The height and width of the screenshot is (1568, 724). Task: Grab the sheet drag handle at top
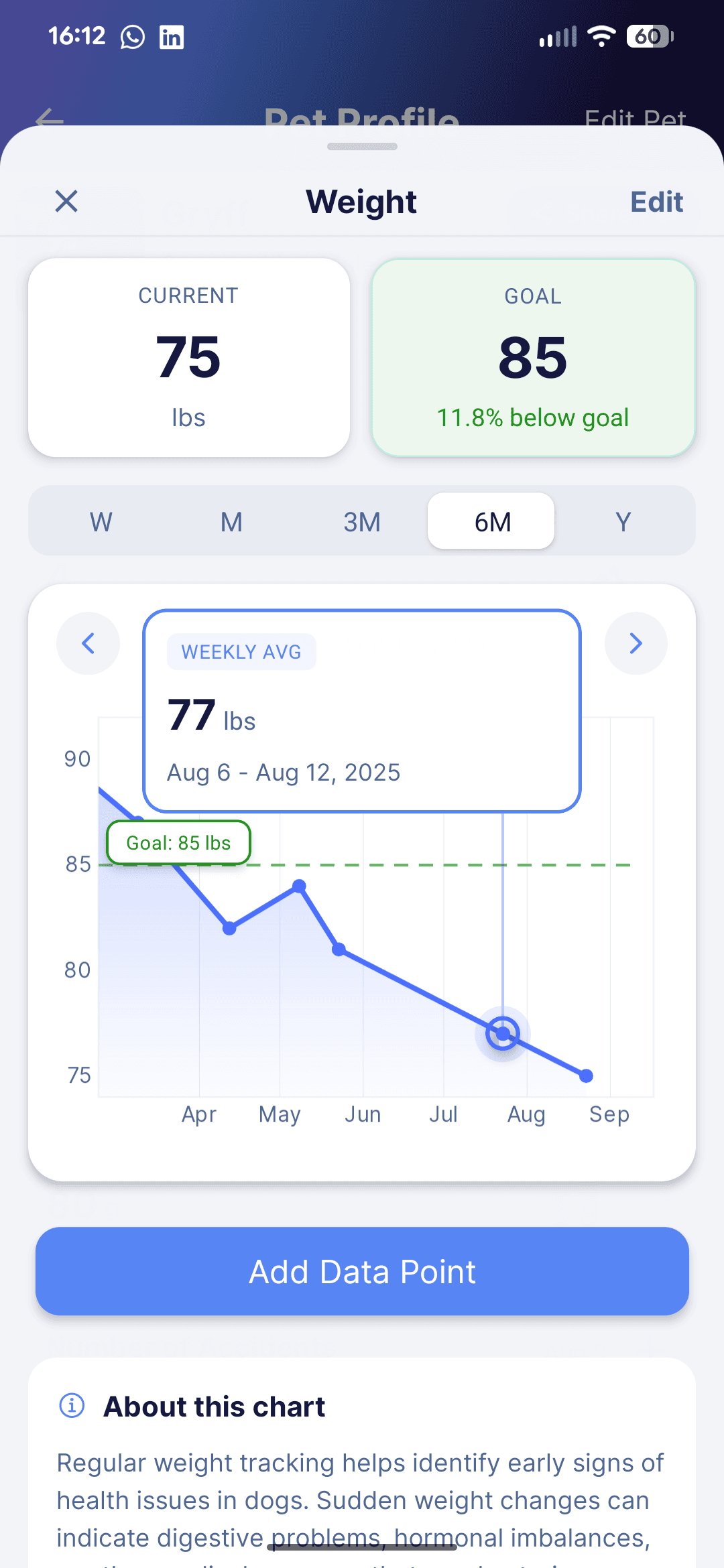coord(362,147)
